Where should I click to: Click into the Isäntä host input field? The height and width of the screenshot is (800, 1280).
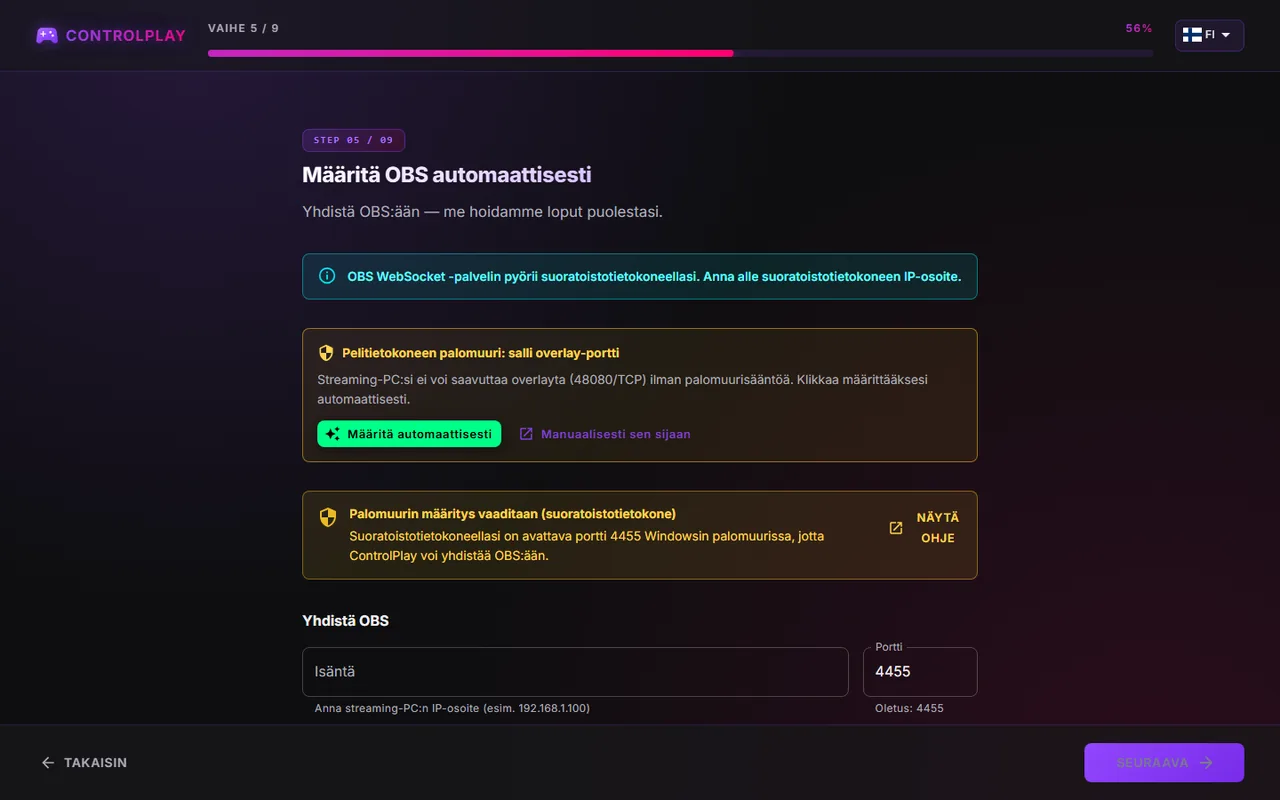pos(575,672)
